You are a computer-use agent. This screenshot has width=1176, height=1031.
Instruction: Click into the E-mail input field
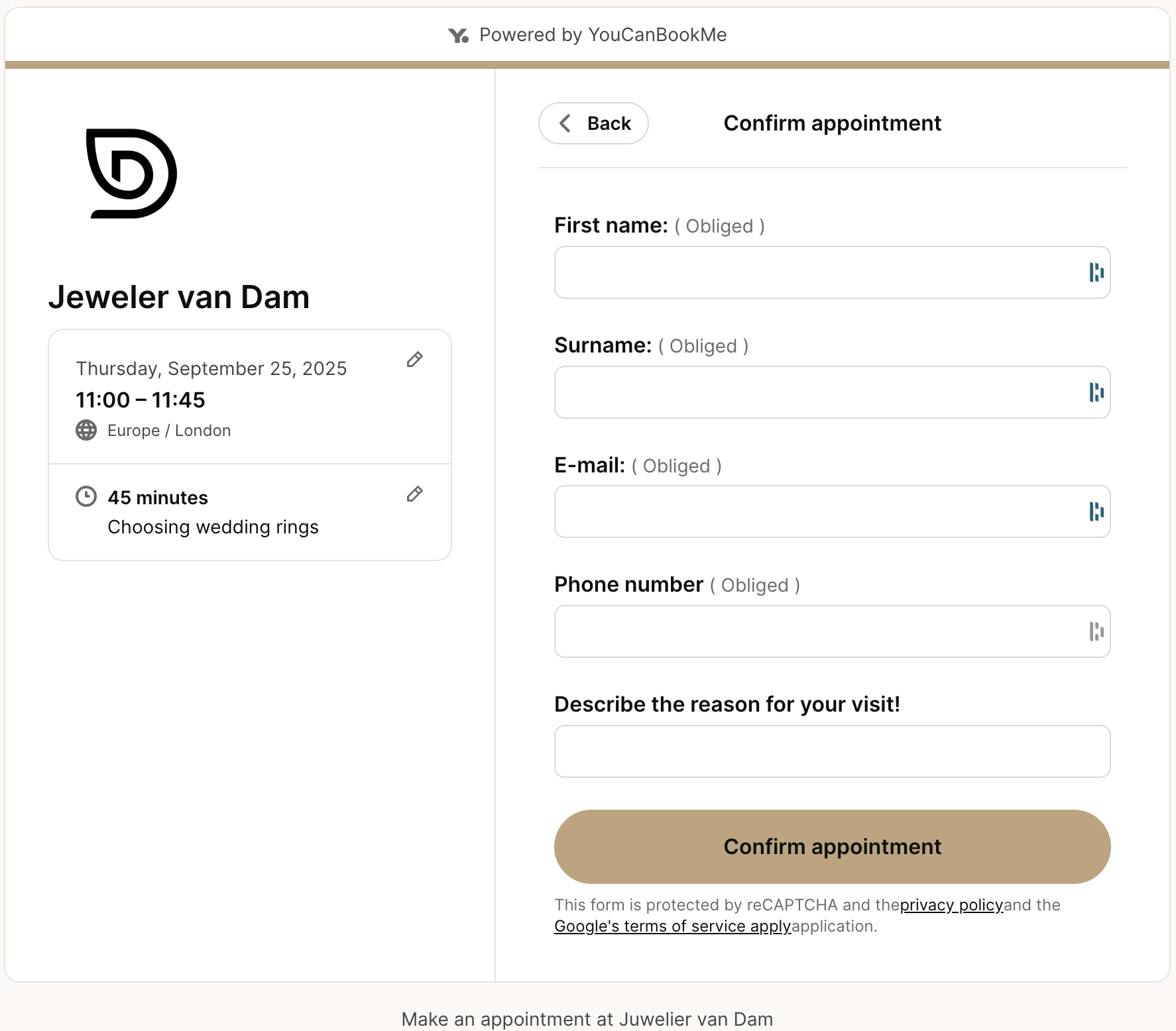(x=815, y=512)
